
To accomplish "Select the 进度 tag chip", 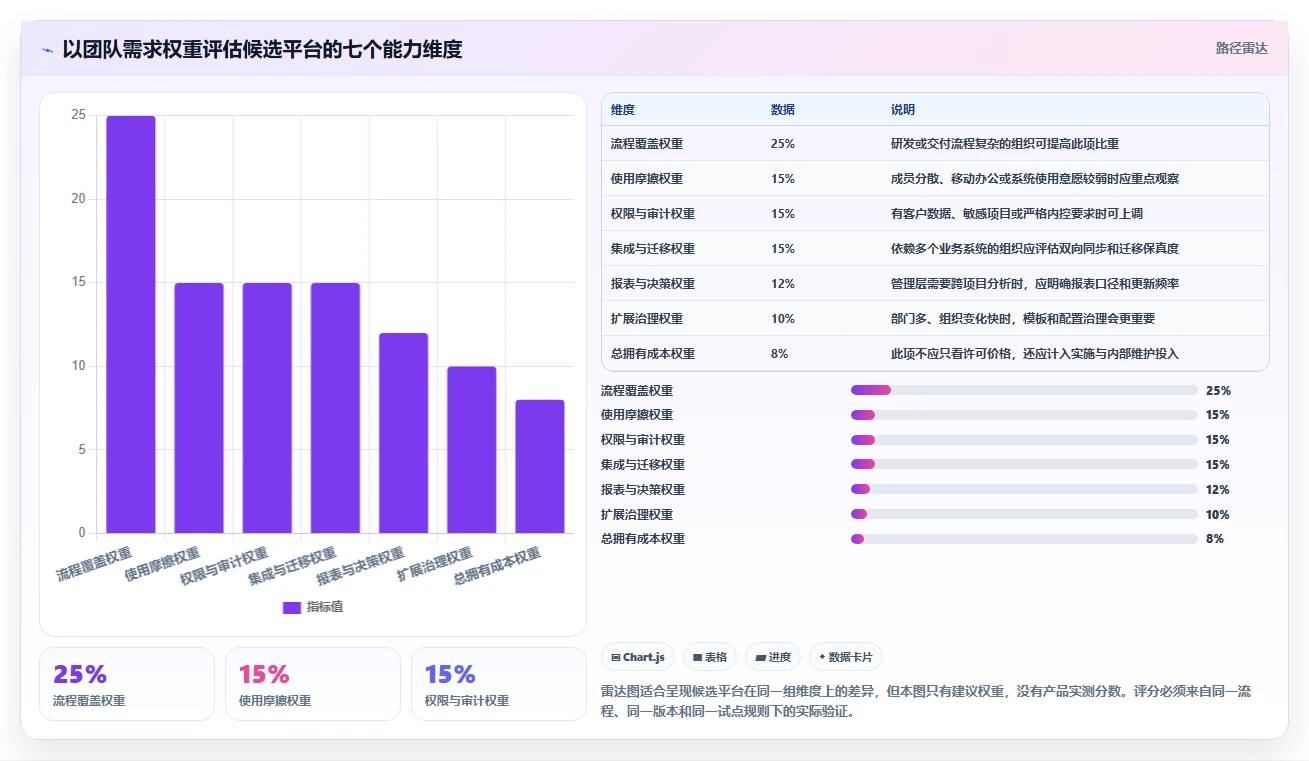I will tap(773, 657).
